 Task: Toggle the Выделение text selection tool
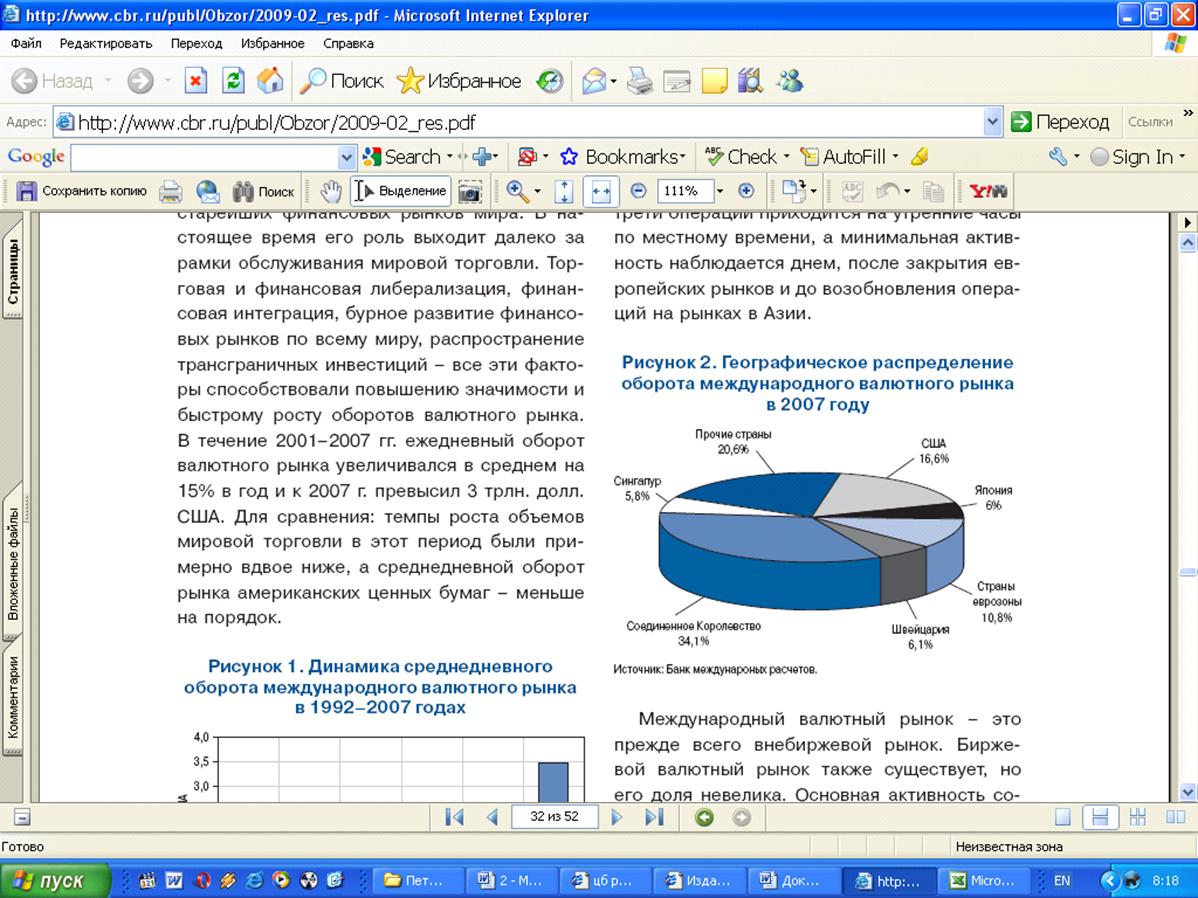[401, 191]
